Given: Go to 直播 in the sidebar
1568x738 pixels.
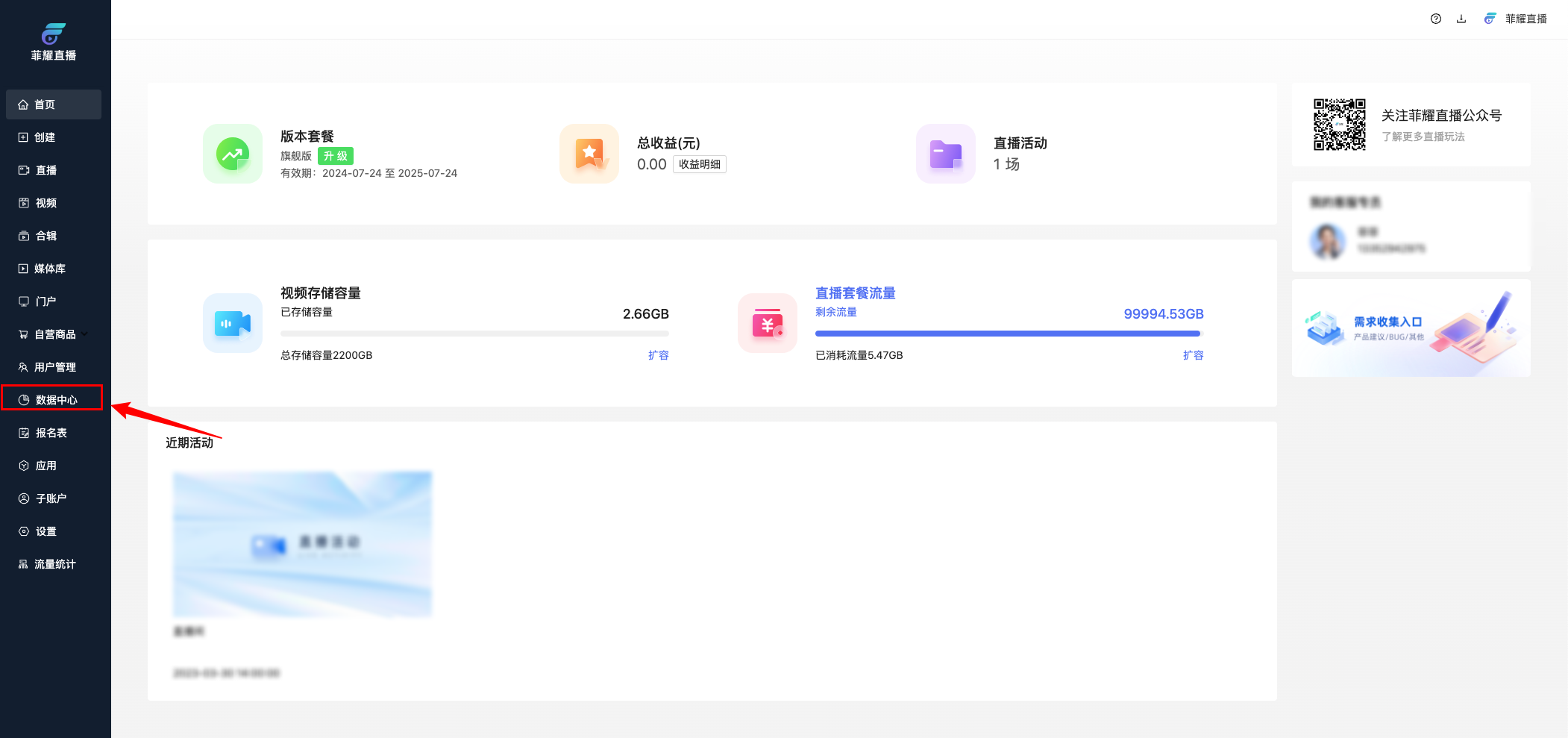Looking at the screenshot, I should click(x=46, y=170).
